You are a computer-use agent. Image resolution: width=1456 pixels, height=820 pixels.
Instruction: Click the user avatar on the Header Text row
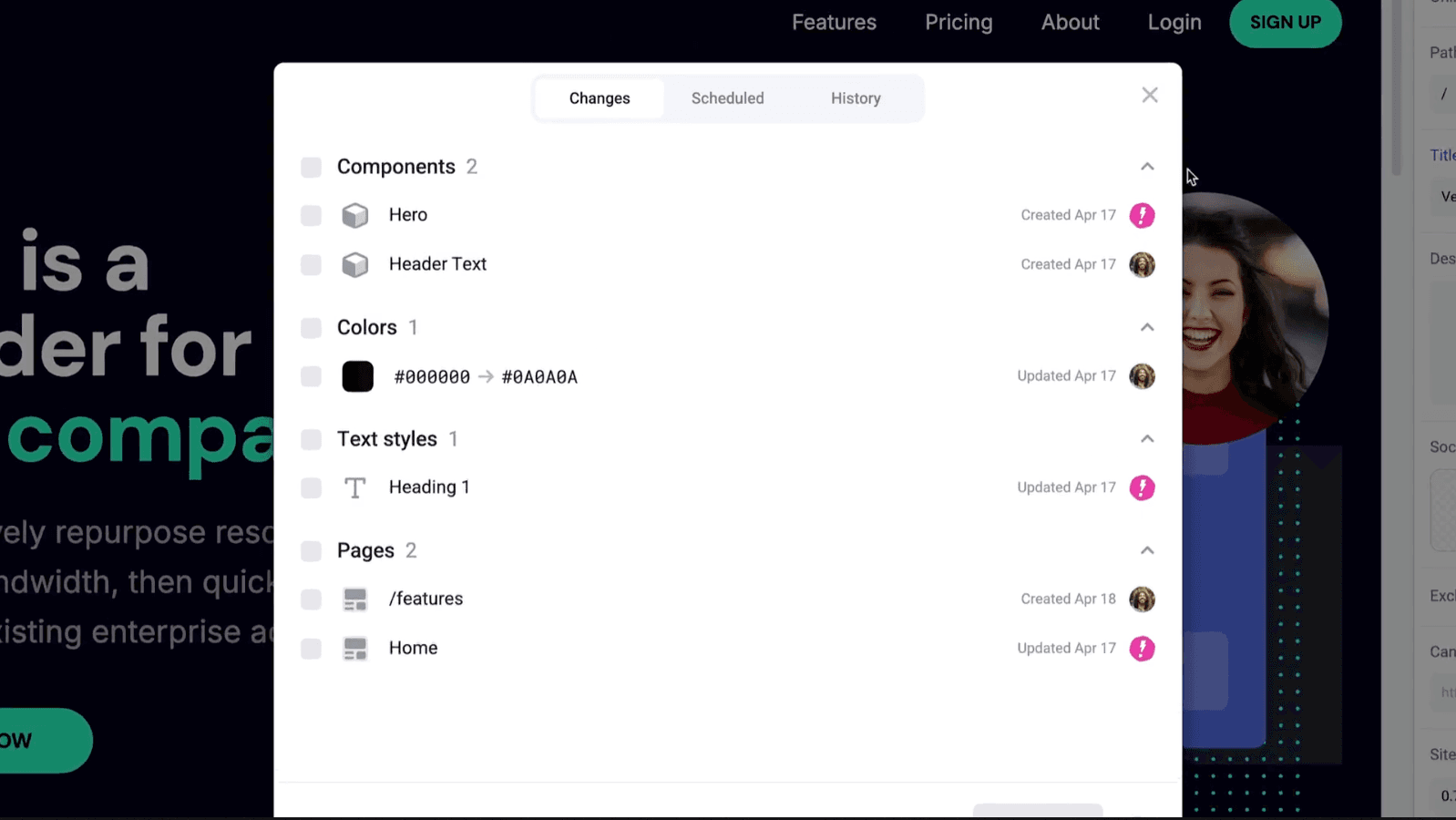[x=1142, y=264]
